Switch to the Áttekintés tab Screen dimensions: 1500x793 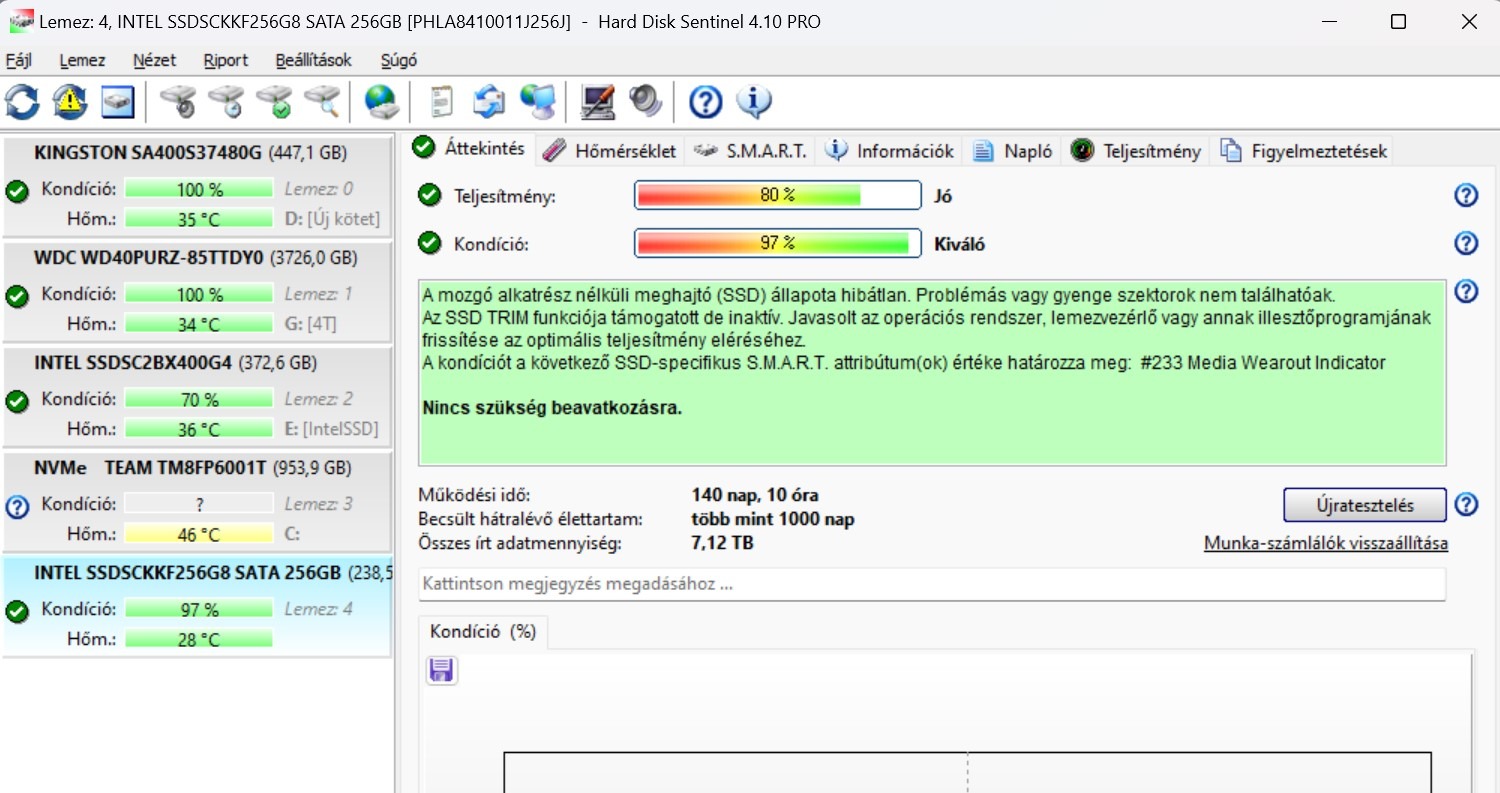tap(469, 148)
